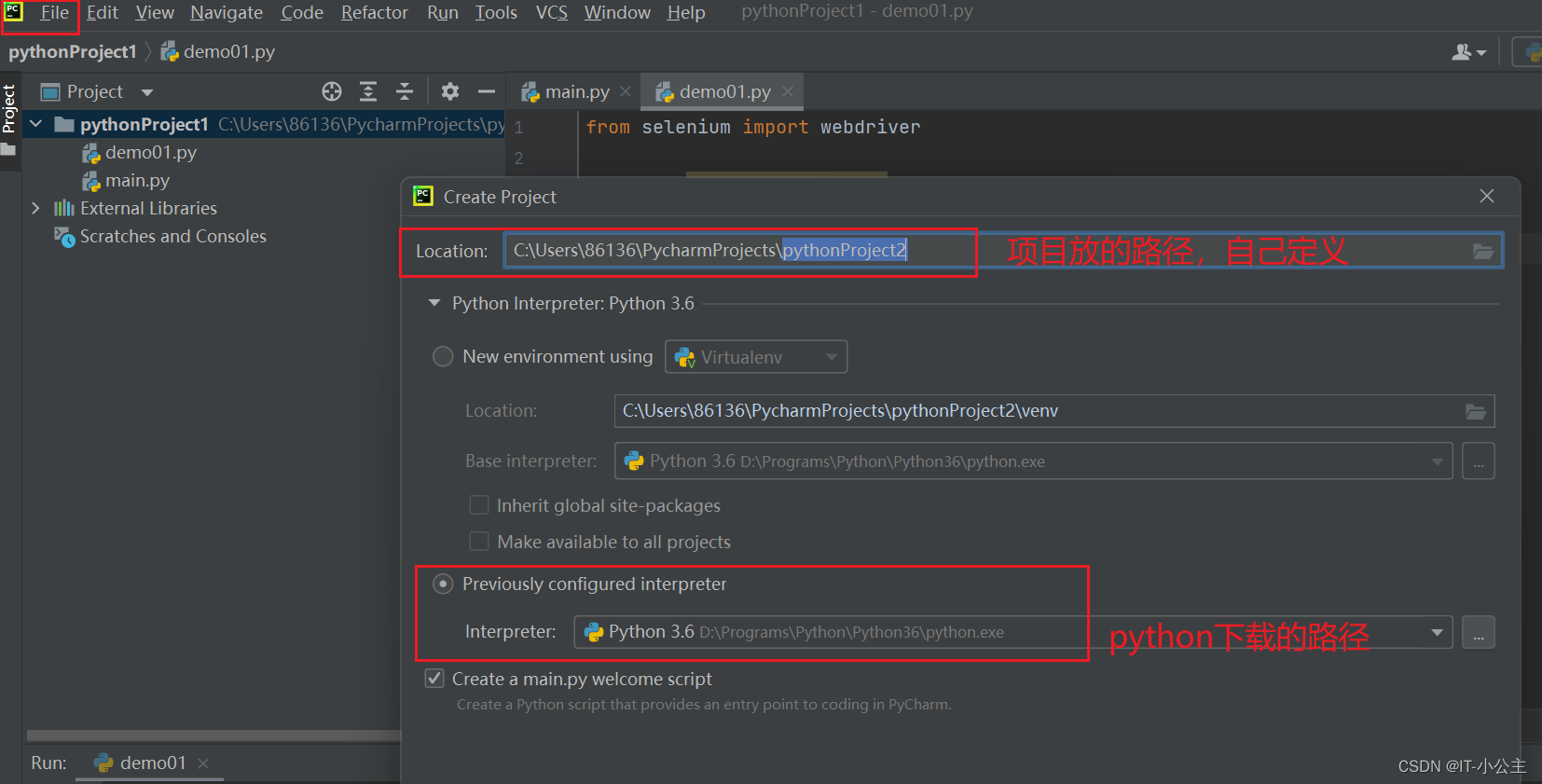
Task: Click the import line in the editor
Action: tap(752, 127)
